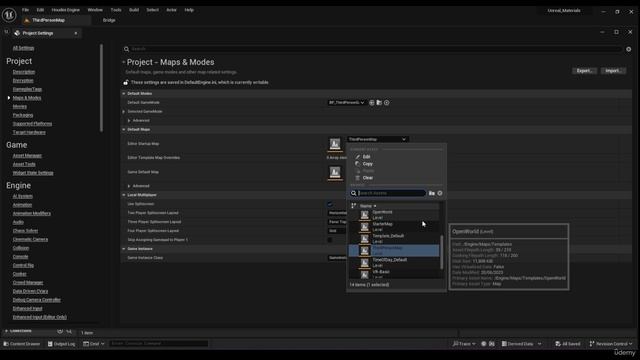Click the Export button
The width and height of the screenshot is (640, 360).
584,71
